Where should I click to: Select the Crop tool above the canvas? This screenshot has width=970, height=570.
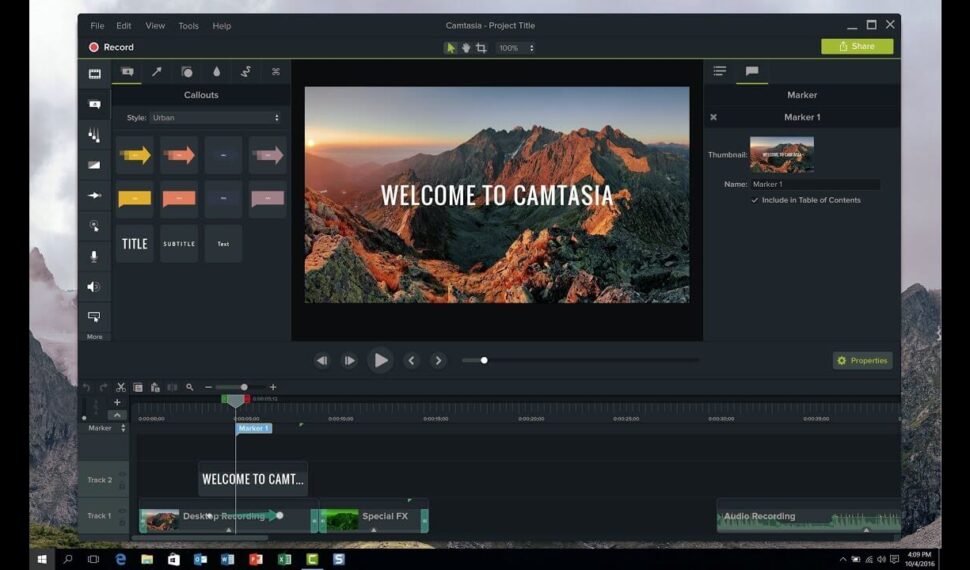(481, 47)
